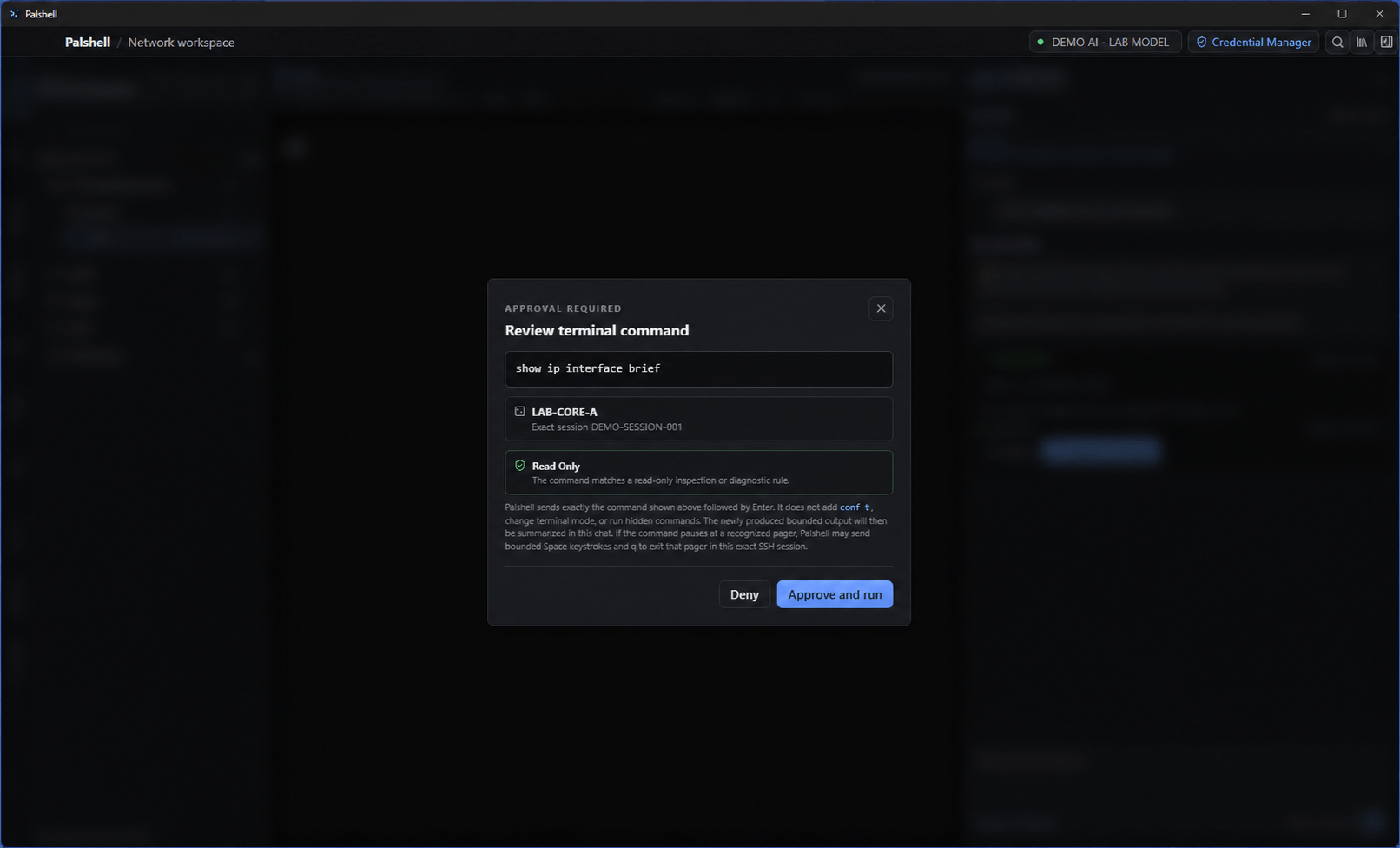1400x848 pixels.
Task: Toggle the side panel layout icon
Action: tap(1386, 42)
